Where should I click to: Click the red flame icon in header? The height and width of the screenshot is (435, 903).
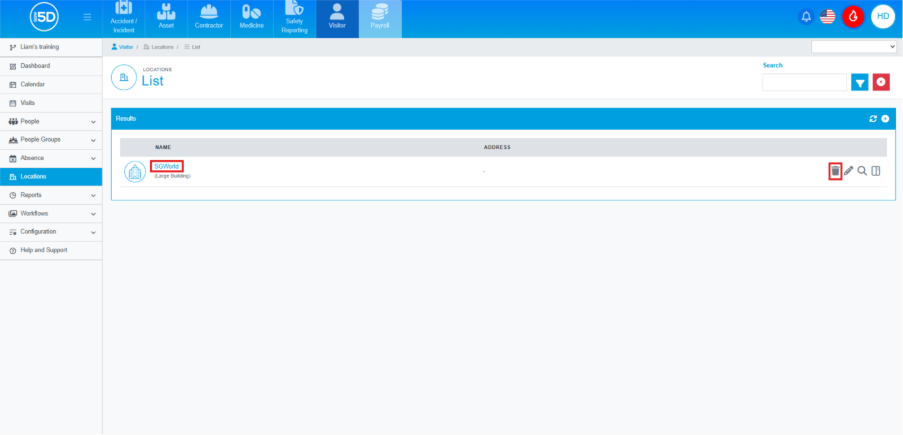[853, 17]
